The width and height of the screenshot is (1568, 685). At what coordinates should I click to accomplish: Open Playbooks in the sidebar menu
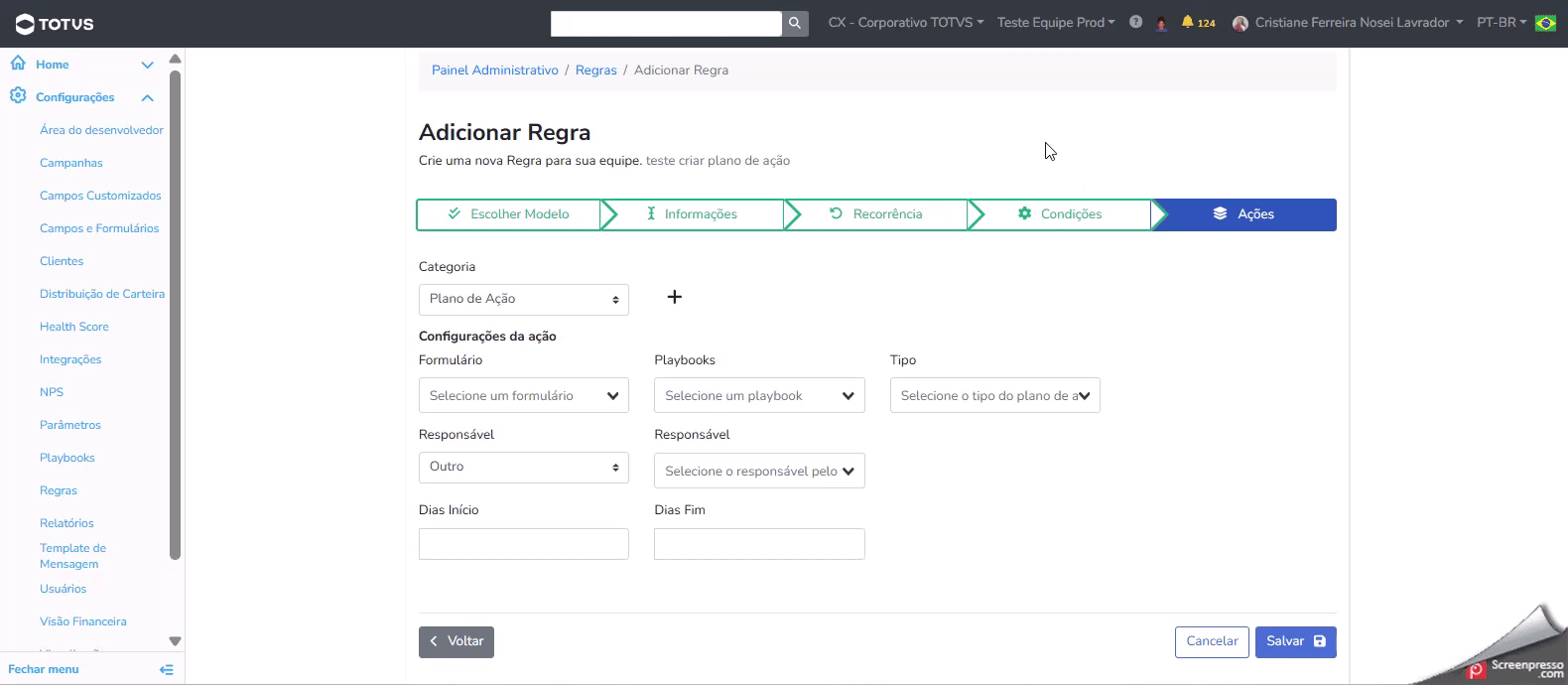pos(67,458)
